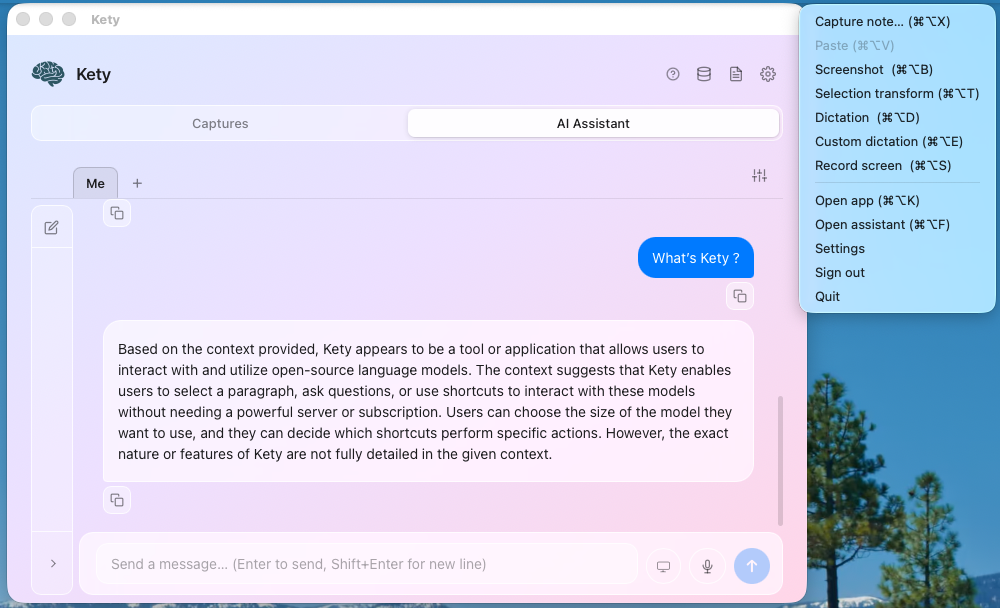Copy the assistant's Kety answer
The image size is (1000, 608).
point(117,500)
